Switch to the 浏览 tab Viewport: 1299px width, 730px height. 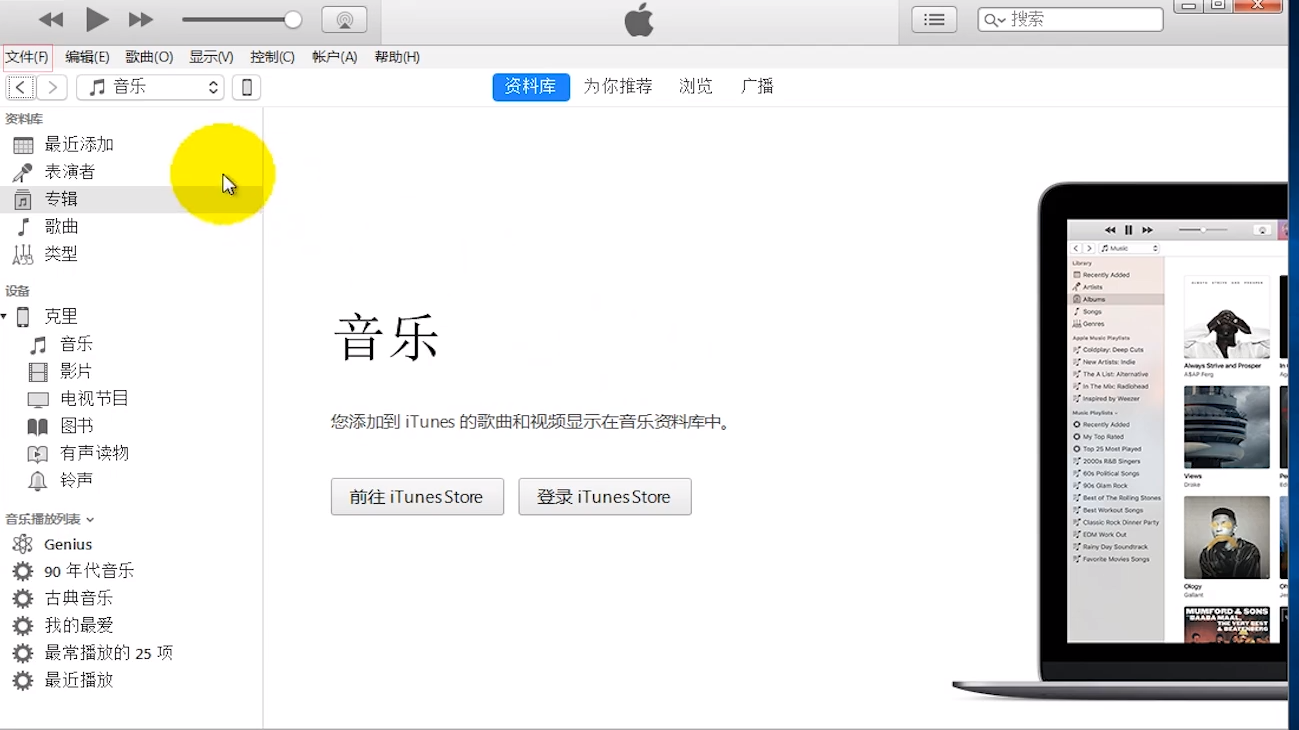[696, 87]
